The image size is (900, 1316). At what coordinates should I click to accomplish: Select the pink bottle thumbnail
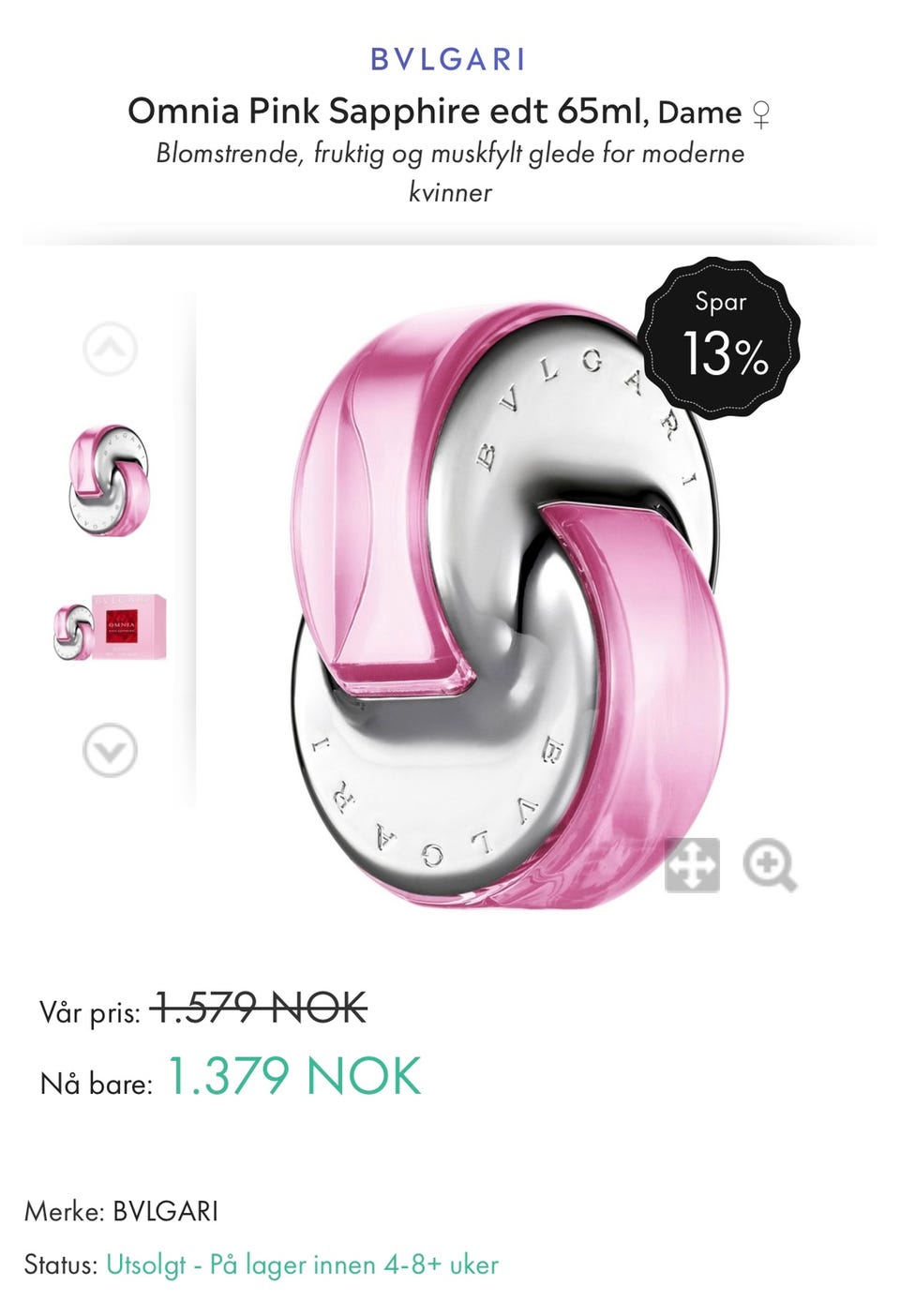pos(109,481)
